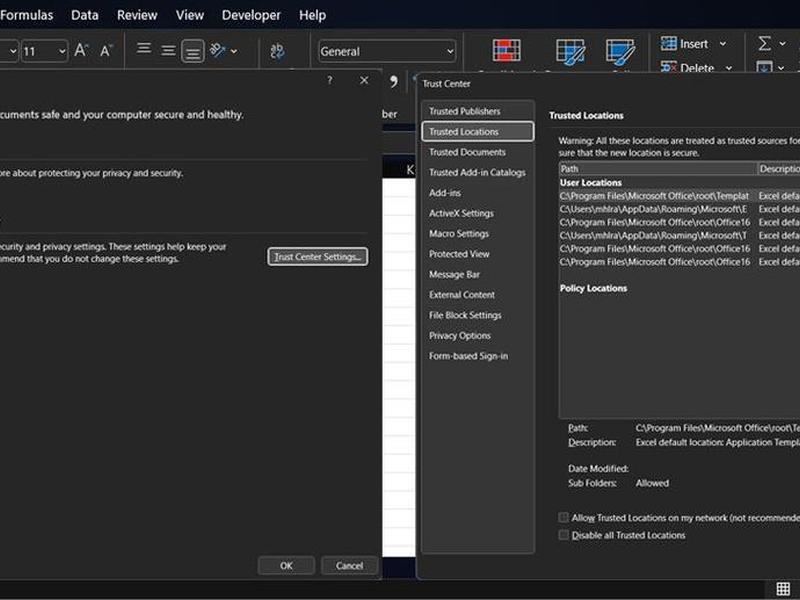The image size is (800, 600).
Task: Open File Block Settings category
Action: 478,315
